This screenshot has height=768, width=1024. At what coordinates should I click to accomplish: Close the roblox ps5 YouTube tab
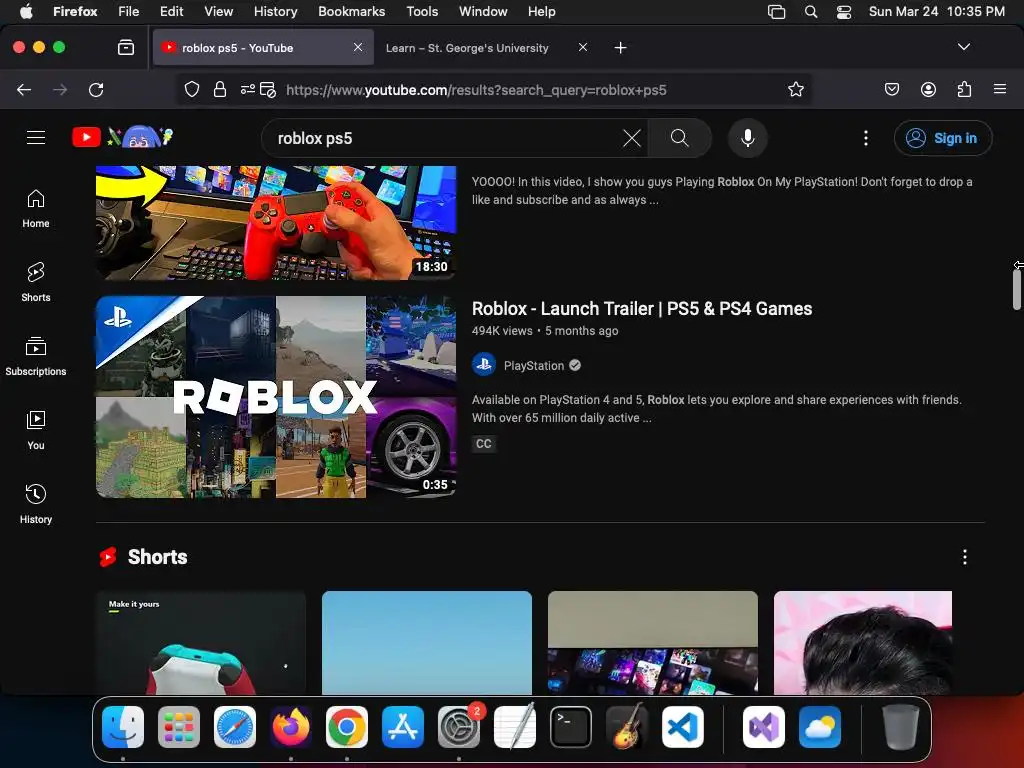click(x=358, y=47)
